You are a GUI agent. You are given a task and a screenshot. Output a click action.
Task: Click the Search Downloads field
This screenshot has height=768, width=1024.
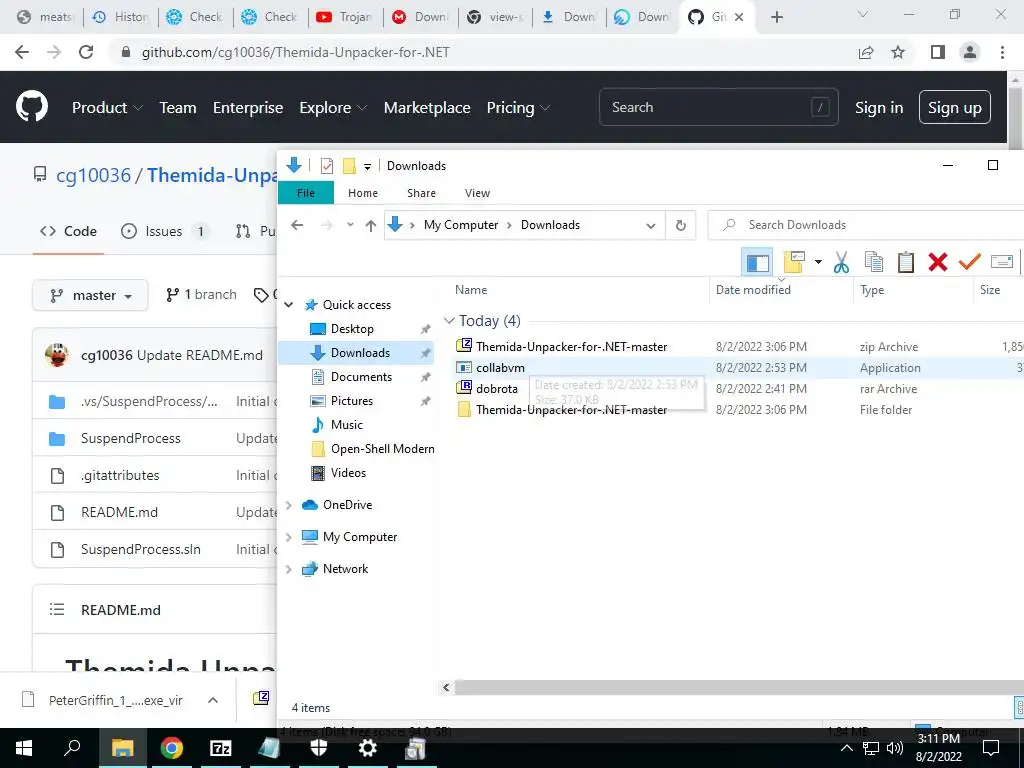coord(866,225)
